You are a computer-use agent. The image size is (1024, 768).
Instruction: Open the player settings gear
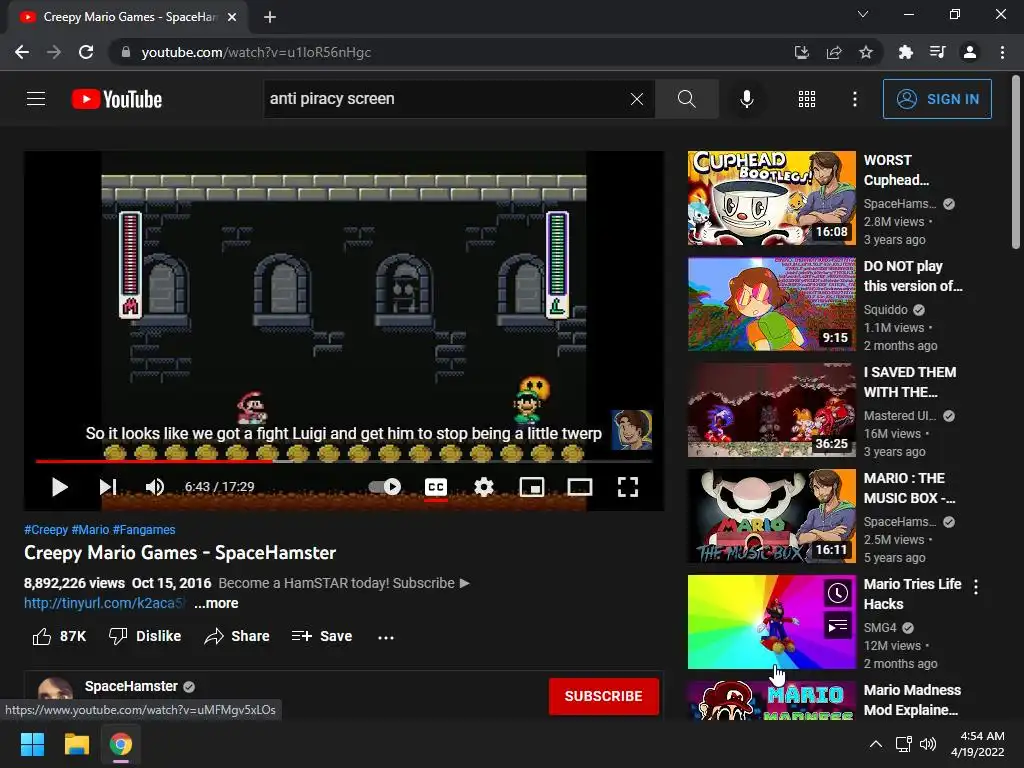click(x=484, y=487)
